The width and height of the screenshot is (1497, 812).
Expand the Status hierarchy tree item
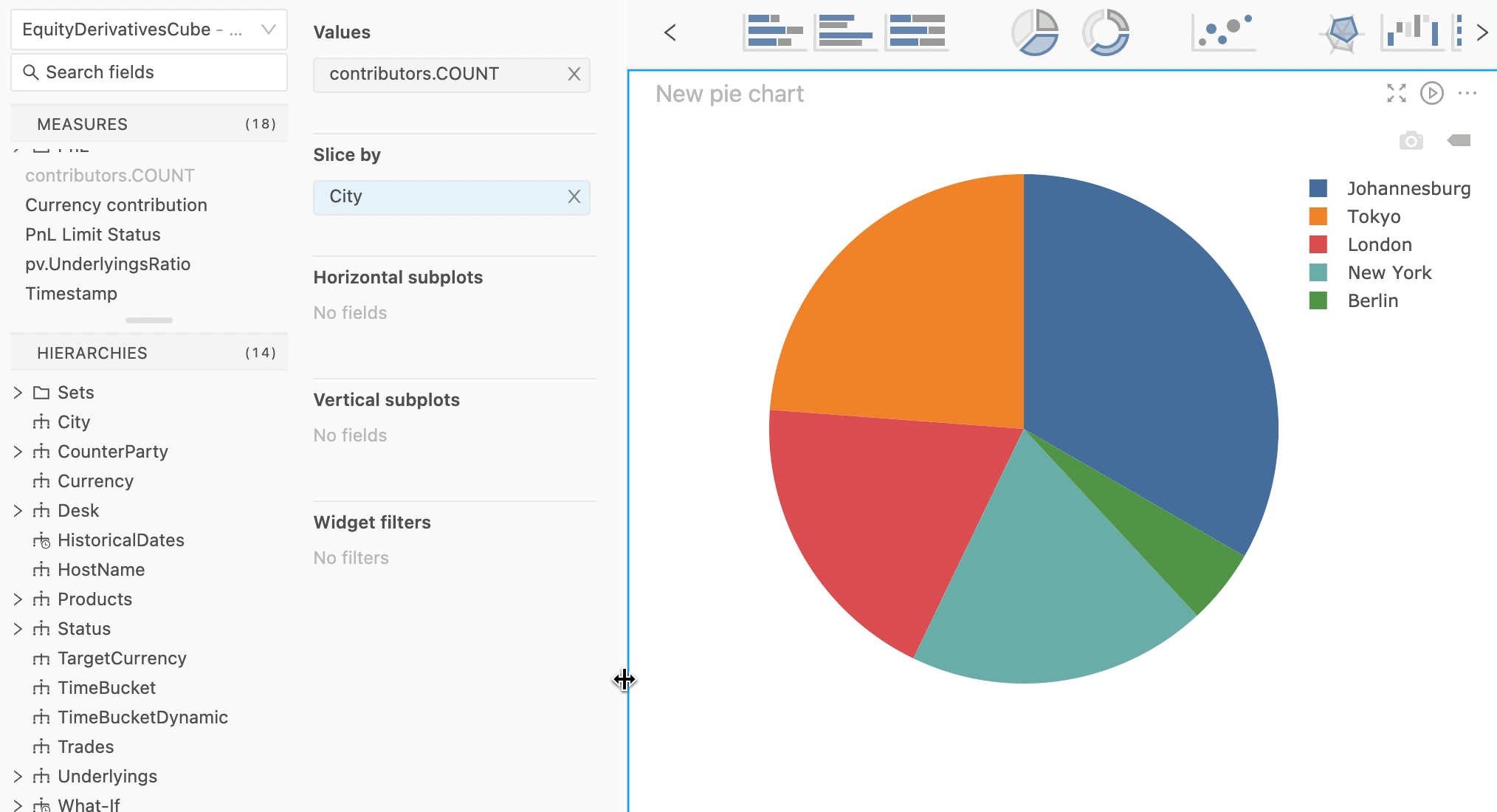pos(18,628)
